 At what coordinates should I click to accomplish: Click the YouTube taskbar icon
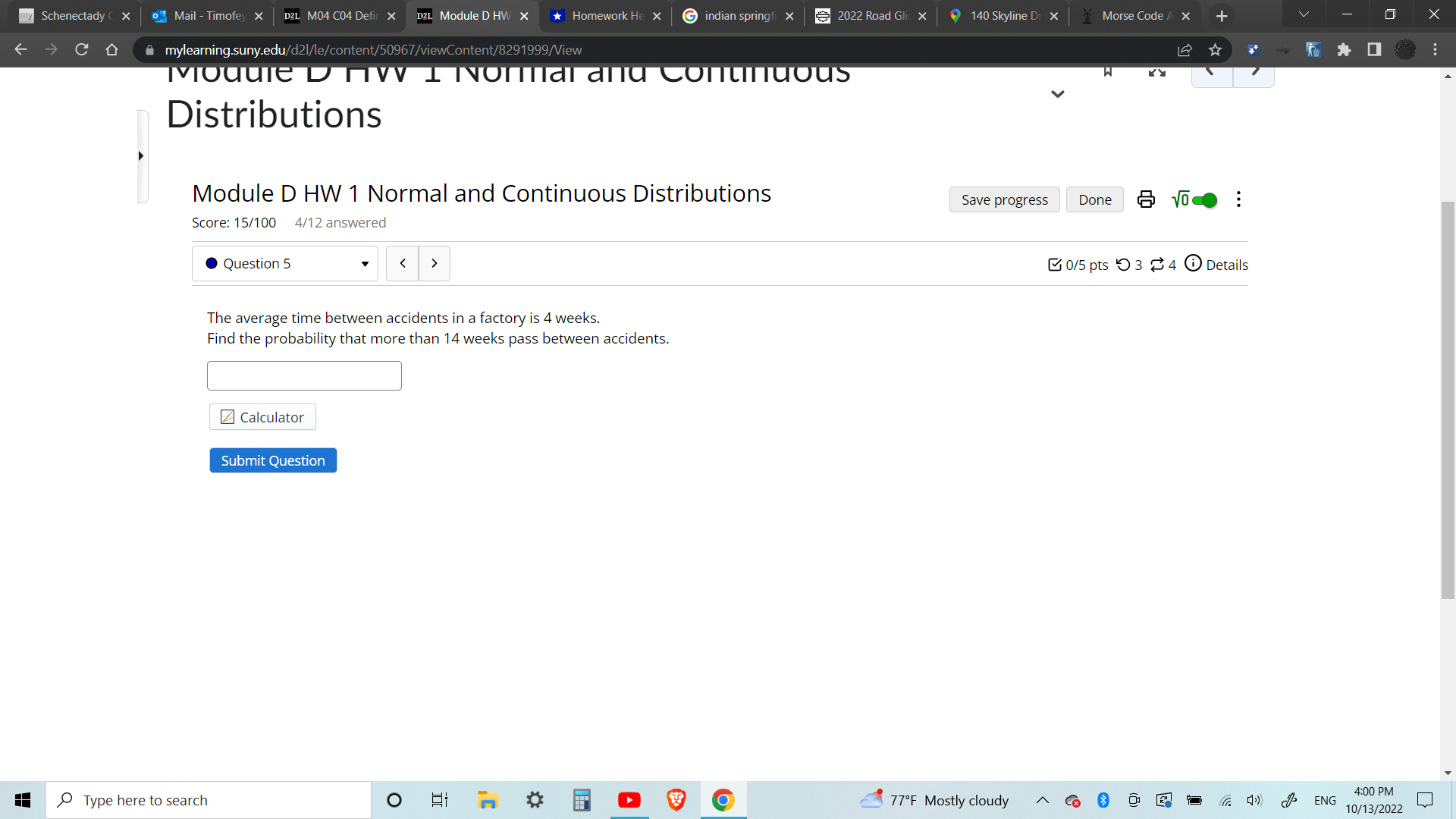[x=629, y=800]
